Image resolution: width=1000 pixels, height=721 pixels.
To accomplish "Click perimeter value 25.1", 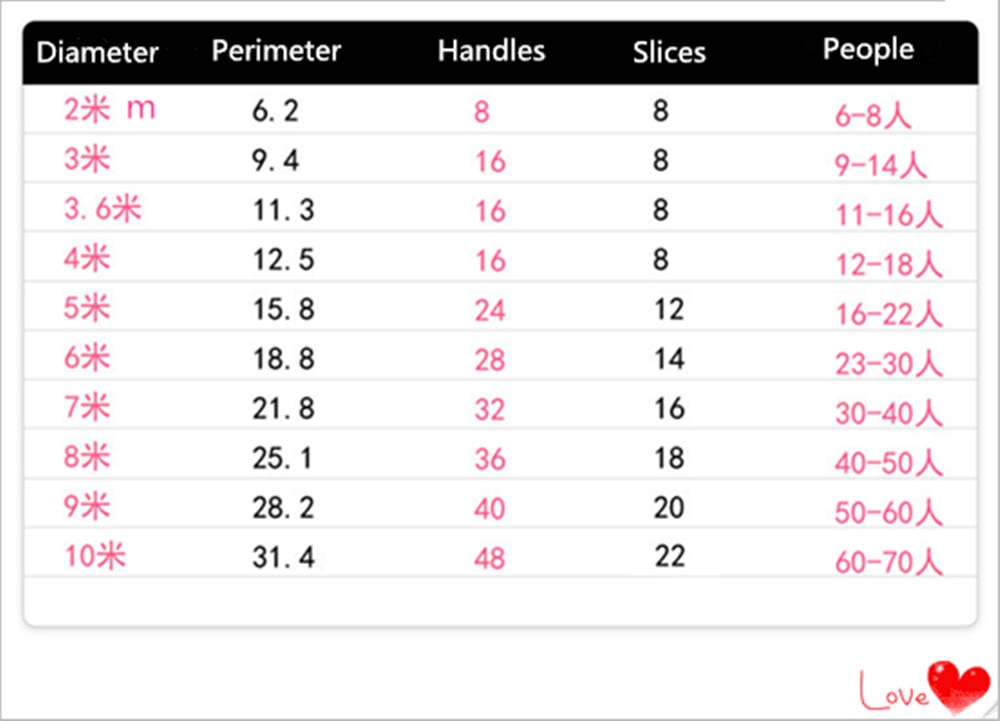I will [282, 458].
